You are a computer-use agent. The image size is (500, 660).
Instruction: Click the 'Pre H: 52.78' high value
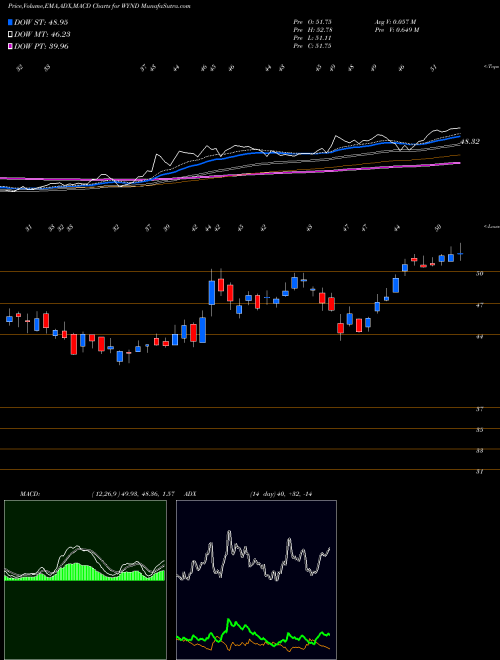coord(313,30)
